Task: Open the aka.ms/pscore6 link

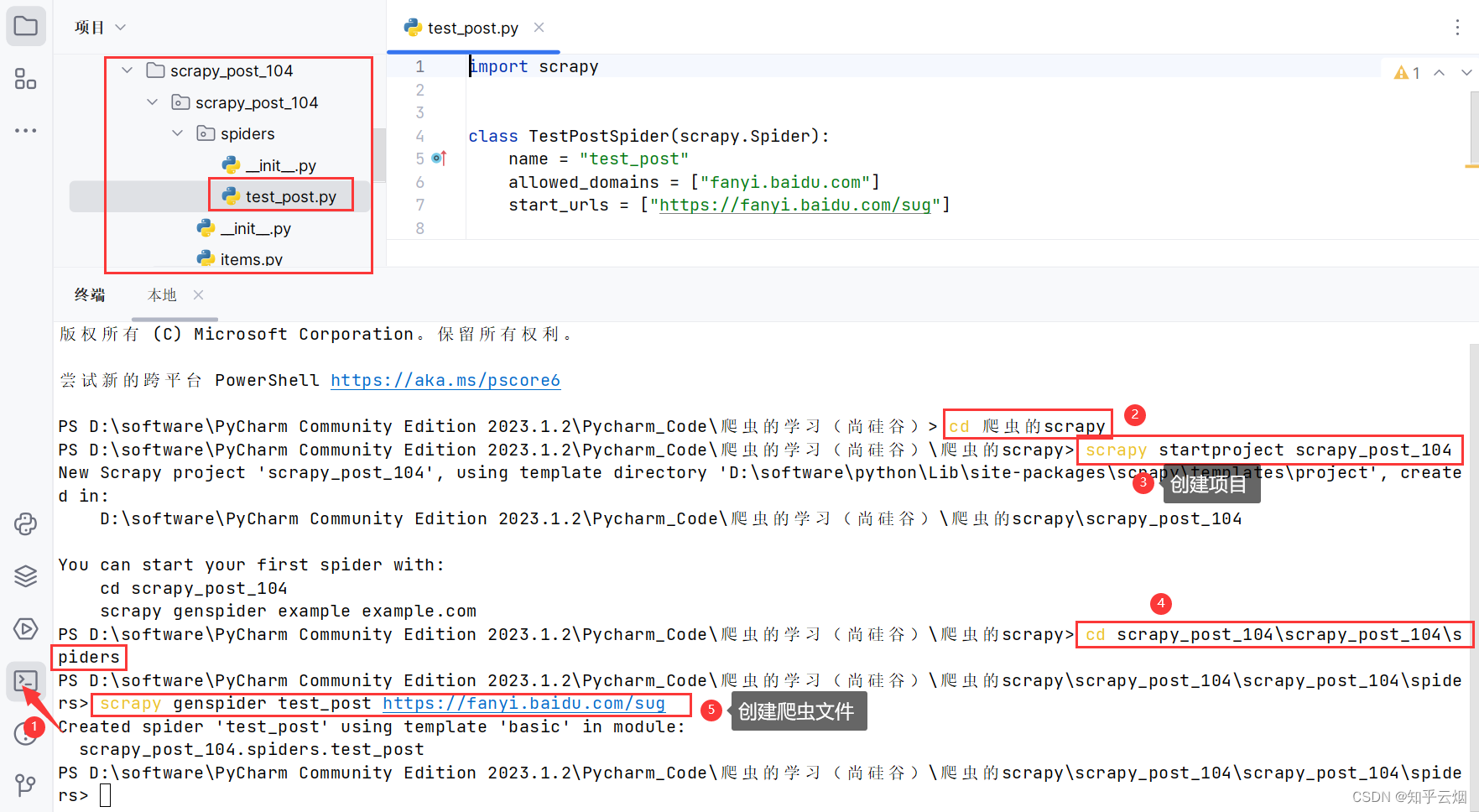Action: click(445, 380)
